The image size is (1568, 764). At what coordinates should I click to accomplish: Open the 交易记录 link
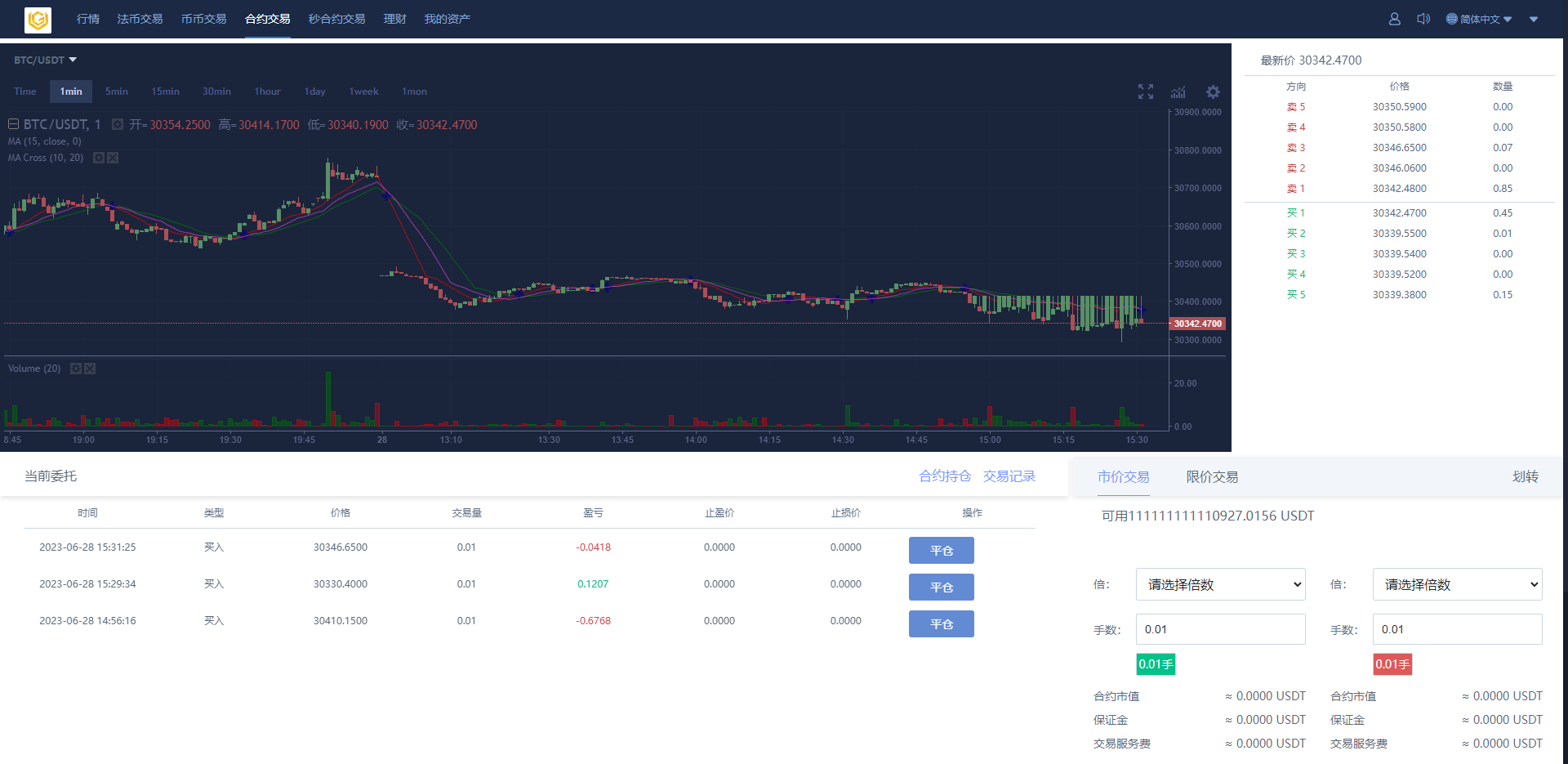1009,476
